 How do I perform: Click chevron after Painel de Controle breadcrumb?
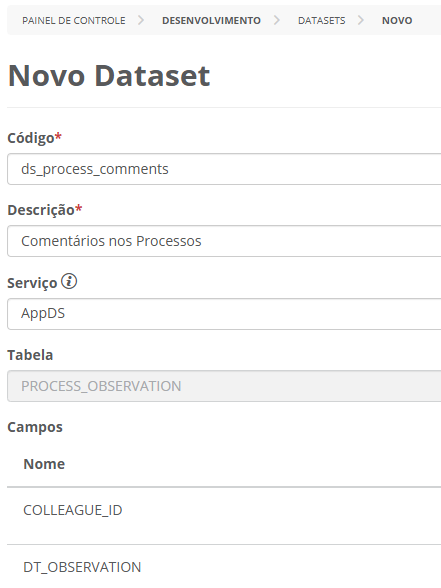click(x=141, y=20)
